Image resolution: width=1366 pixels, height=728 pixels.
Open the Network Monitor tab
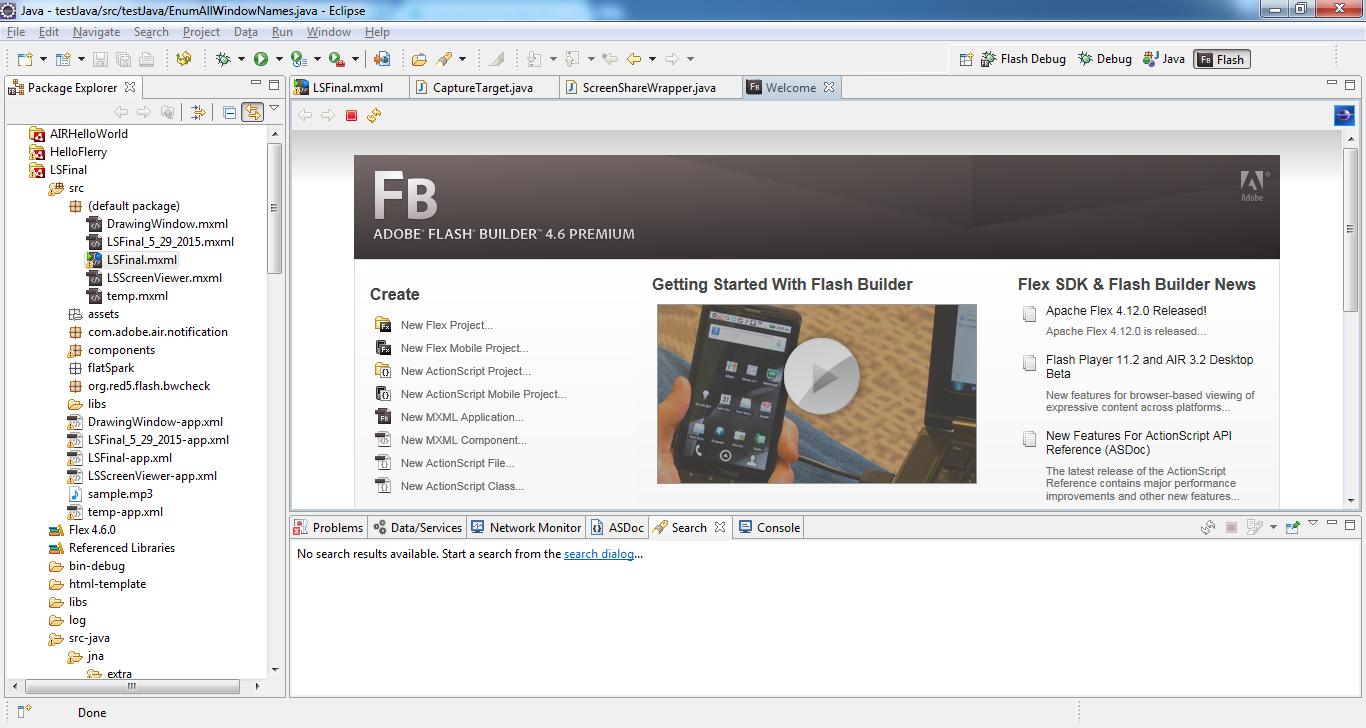525,528
